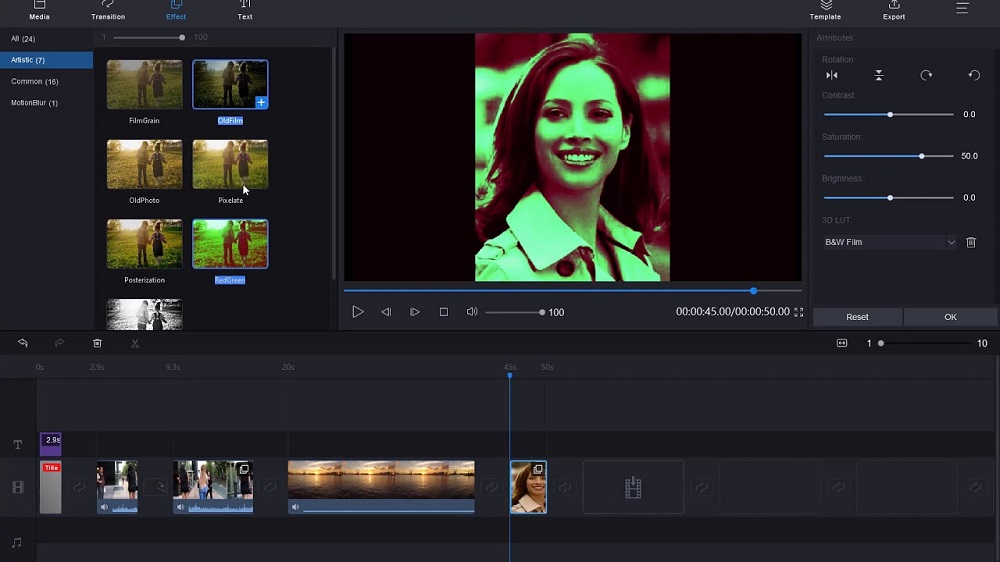
Task: Switch to the Transition tab
Action: click(x=108, y=11)
